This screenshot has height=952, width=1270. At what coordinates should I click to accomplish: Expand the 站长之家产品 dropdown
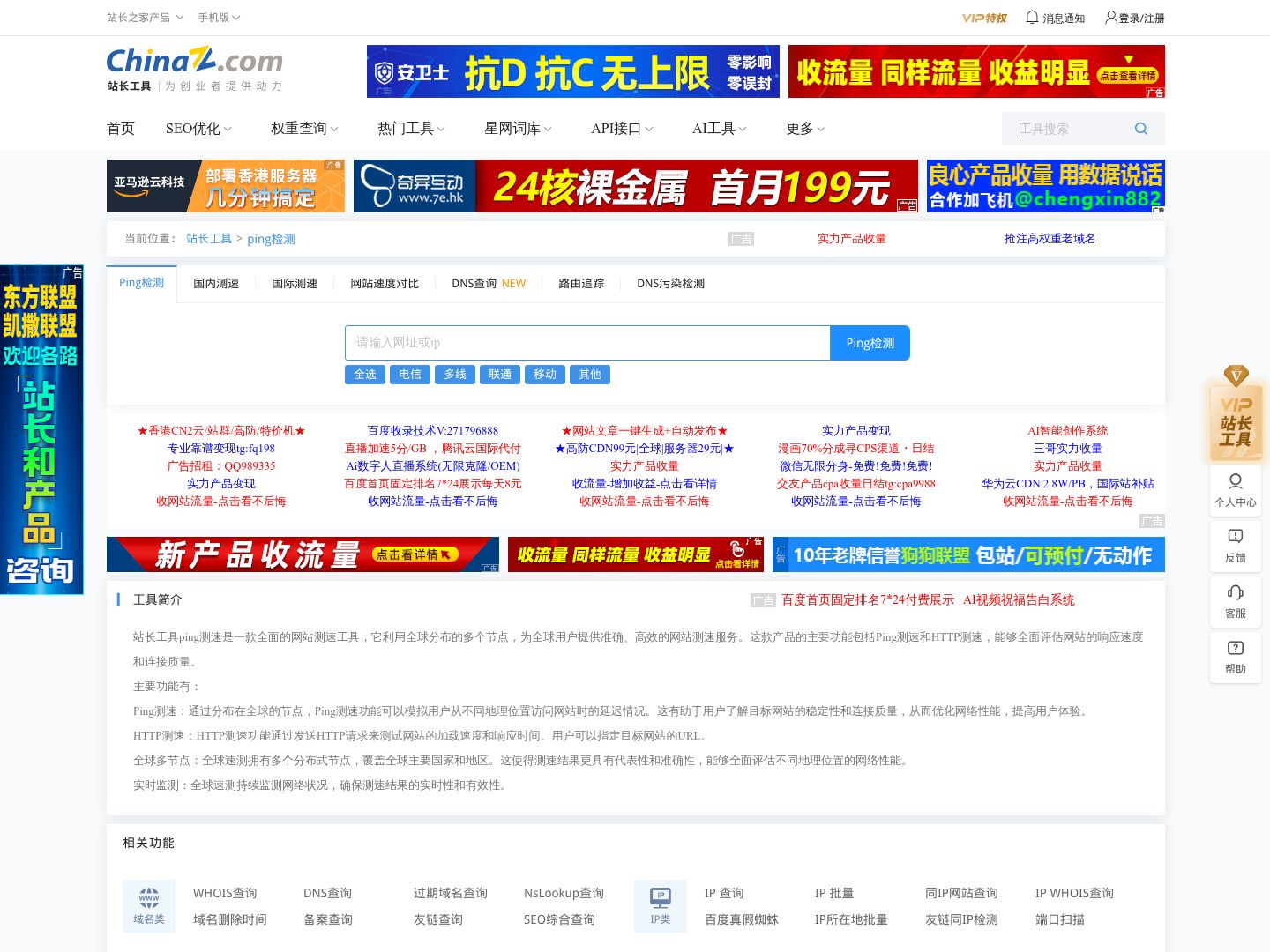(x=146, y=18)
